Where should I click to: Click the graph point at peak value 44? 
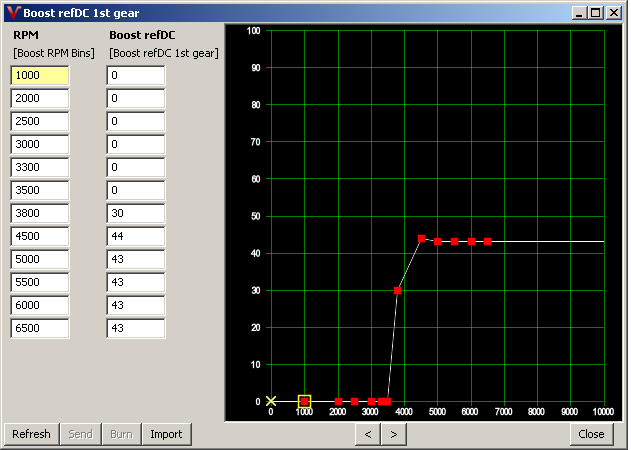coord(421,239)
